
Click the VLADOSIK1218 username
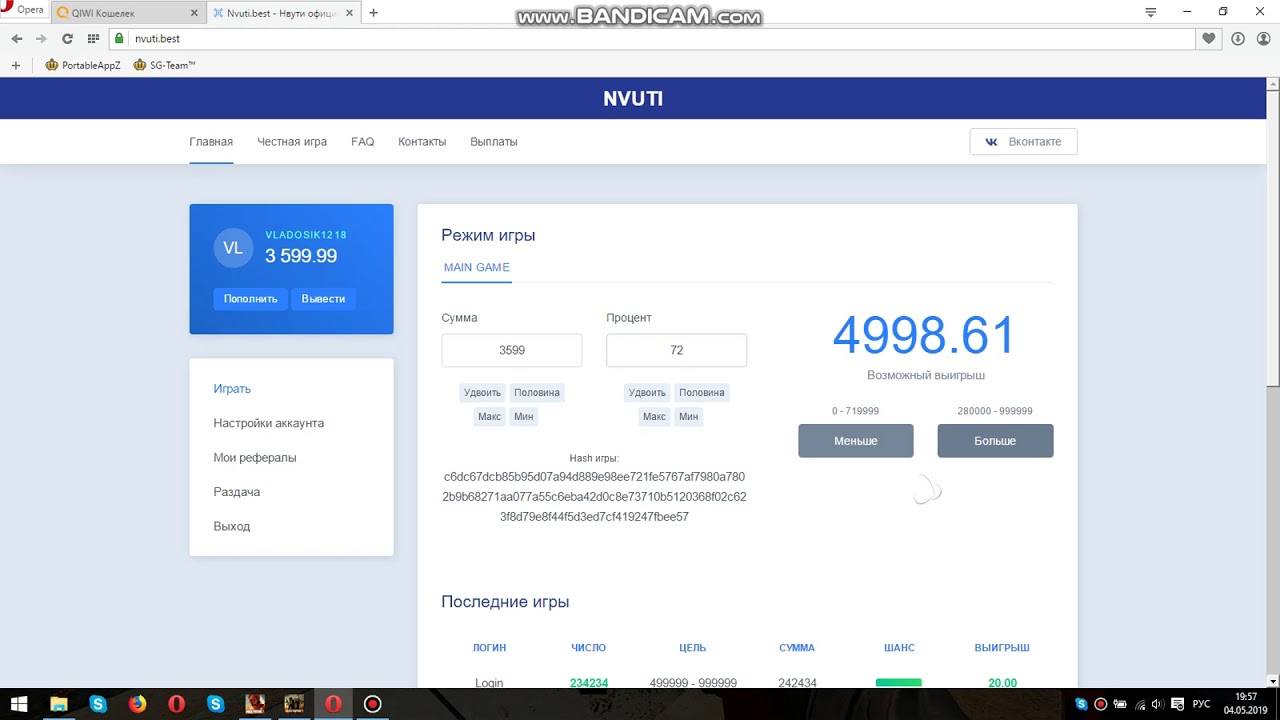tap(306, 235)
